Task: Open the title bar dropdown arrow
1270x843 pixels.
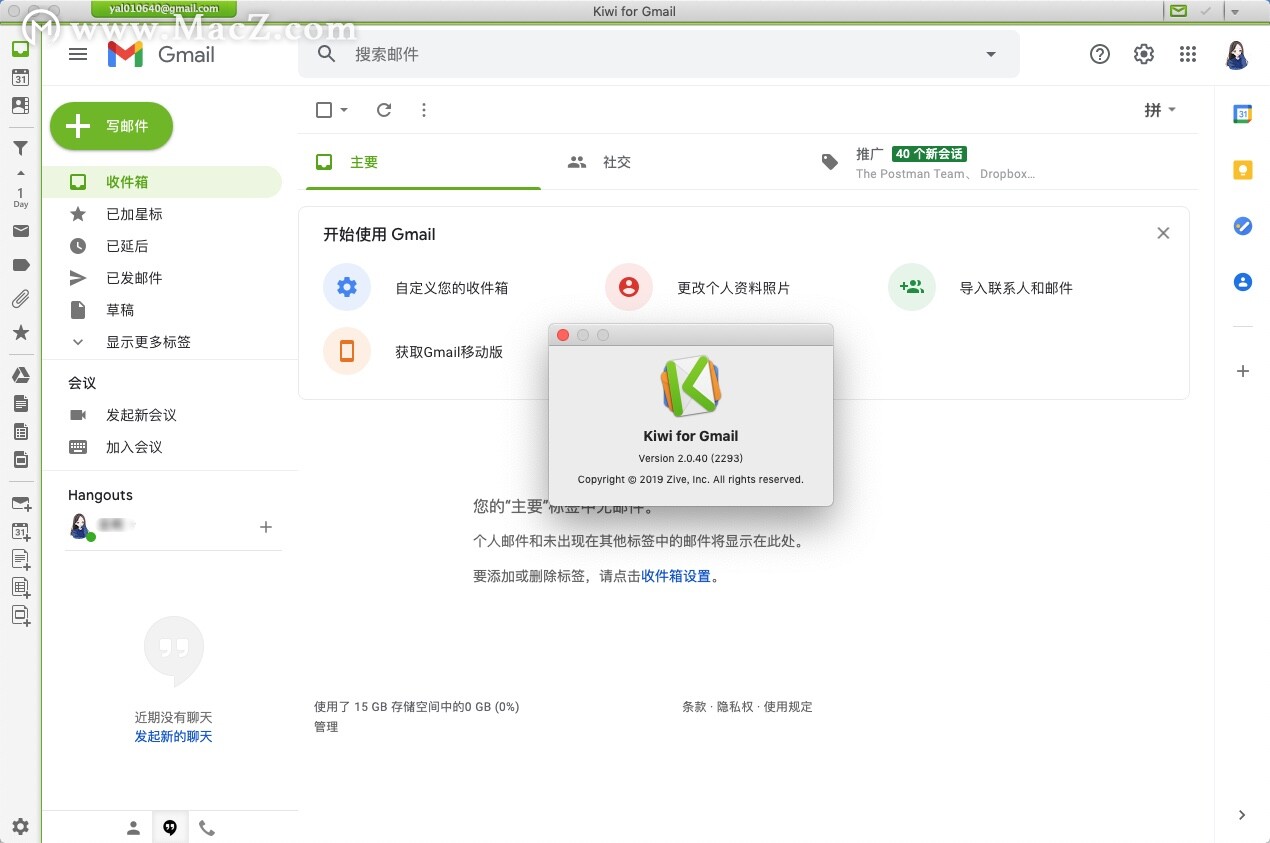Action: click(x=1235, y=11)
